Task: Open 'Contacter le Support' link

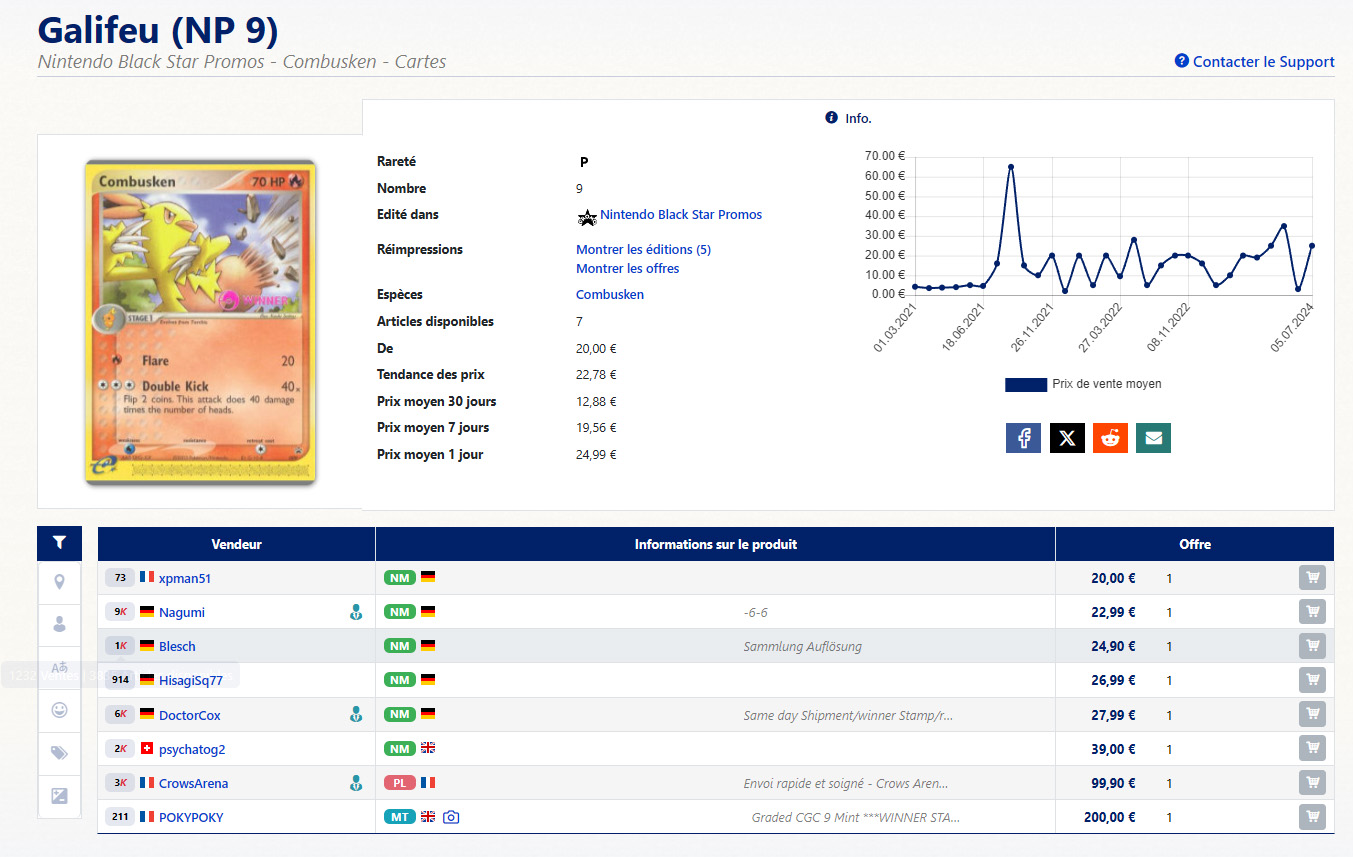Action: (1263, 62)
